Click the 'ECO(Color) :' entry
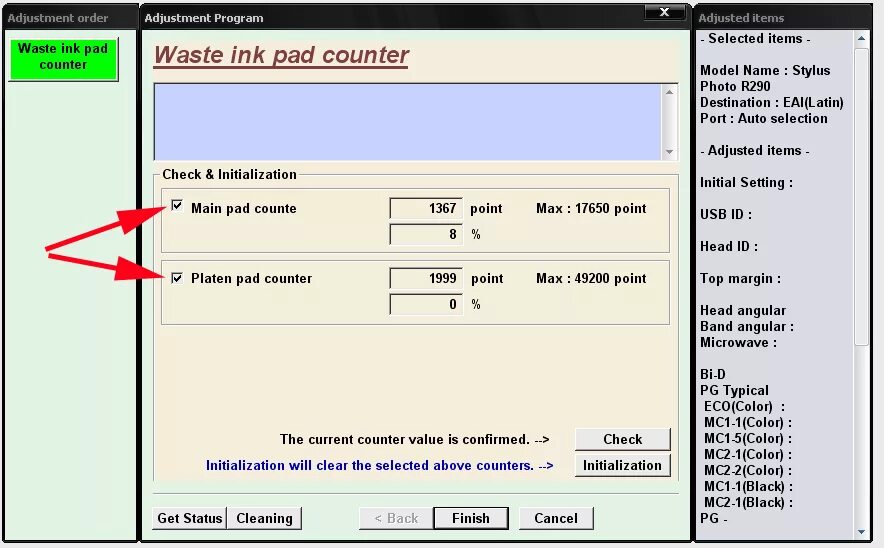The height and width of the screenshot is (548, 884). pyautogui.click(x=744, y=406)
